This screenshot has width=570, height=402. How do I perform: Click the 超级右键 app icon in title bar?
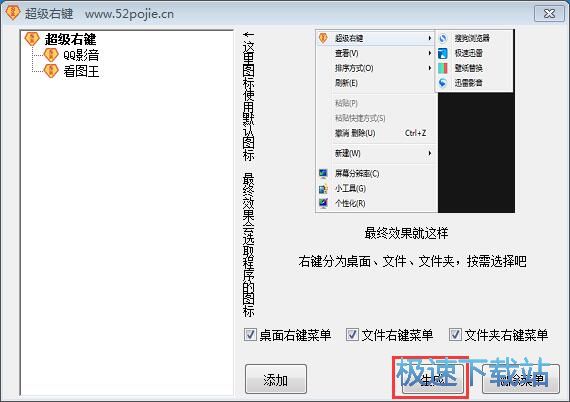(x=12, y=13)
